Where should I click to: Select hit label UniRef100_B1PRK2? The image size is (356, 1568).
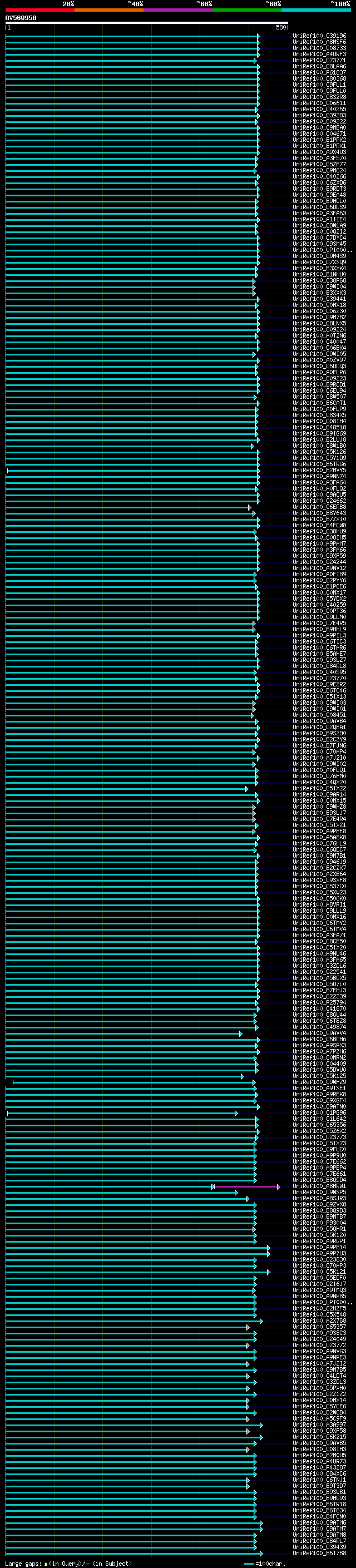[x=319, y=140]
